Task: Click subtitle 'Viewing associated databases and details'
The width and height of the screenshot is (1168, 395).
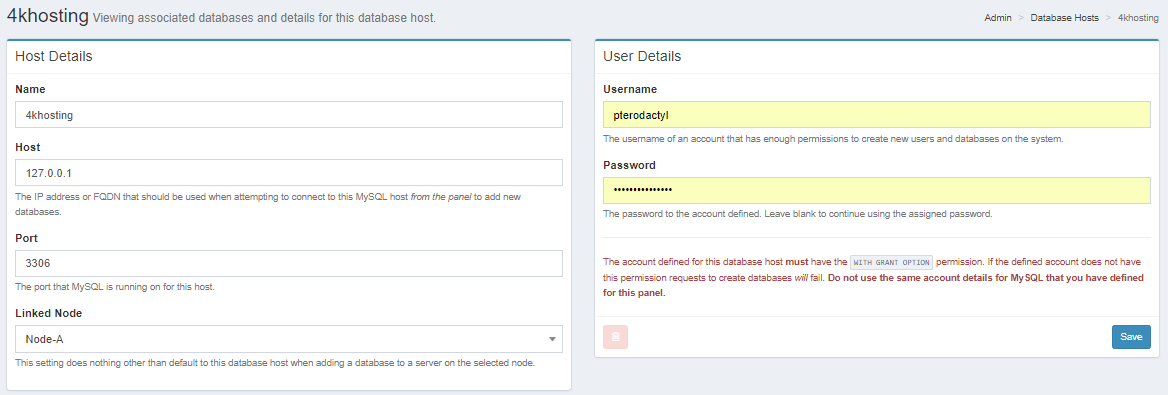Action: coord(264,17)
